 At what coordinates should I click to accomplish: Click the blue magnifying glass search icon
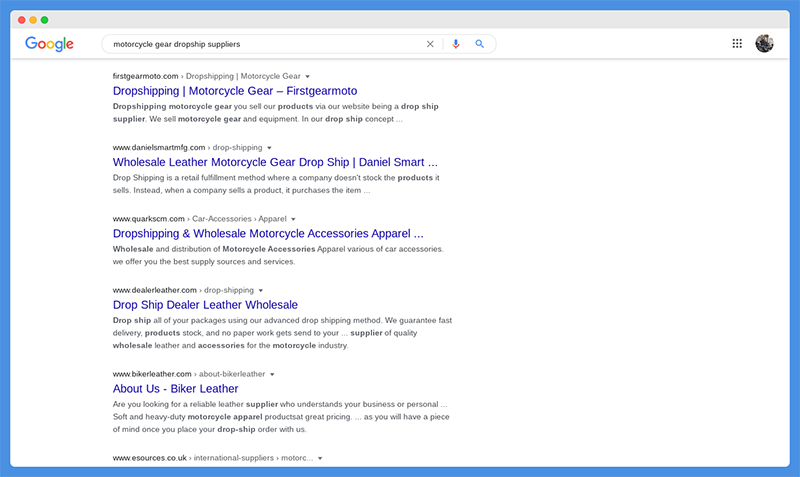coord(480,44)
